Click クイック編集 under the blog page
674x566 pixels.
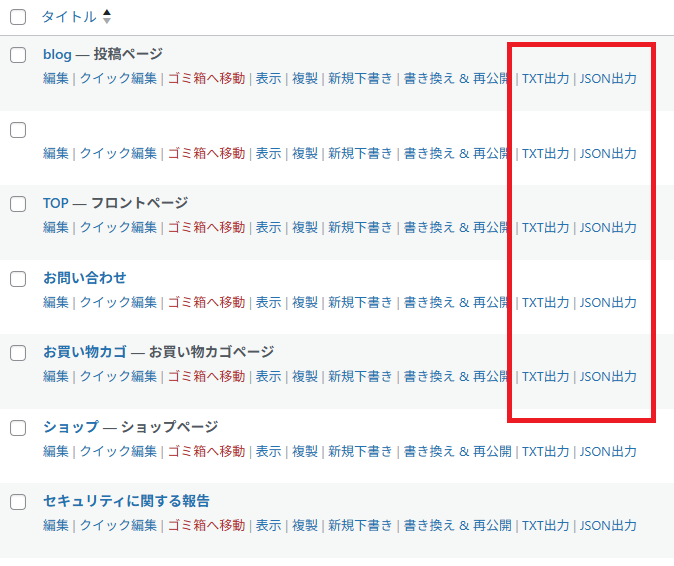coord(118,78)
